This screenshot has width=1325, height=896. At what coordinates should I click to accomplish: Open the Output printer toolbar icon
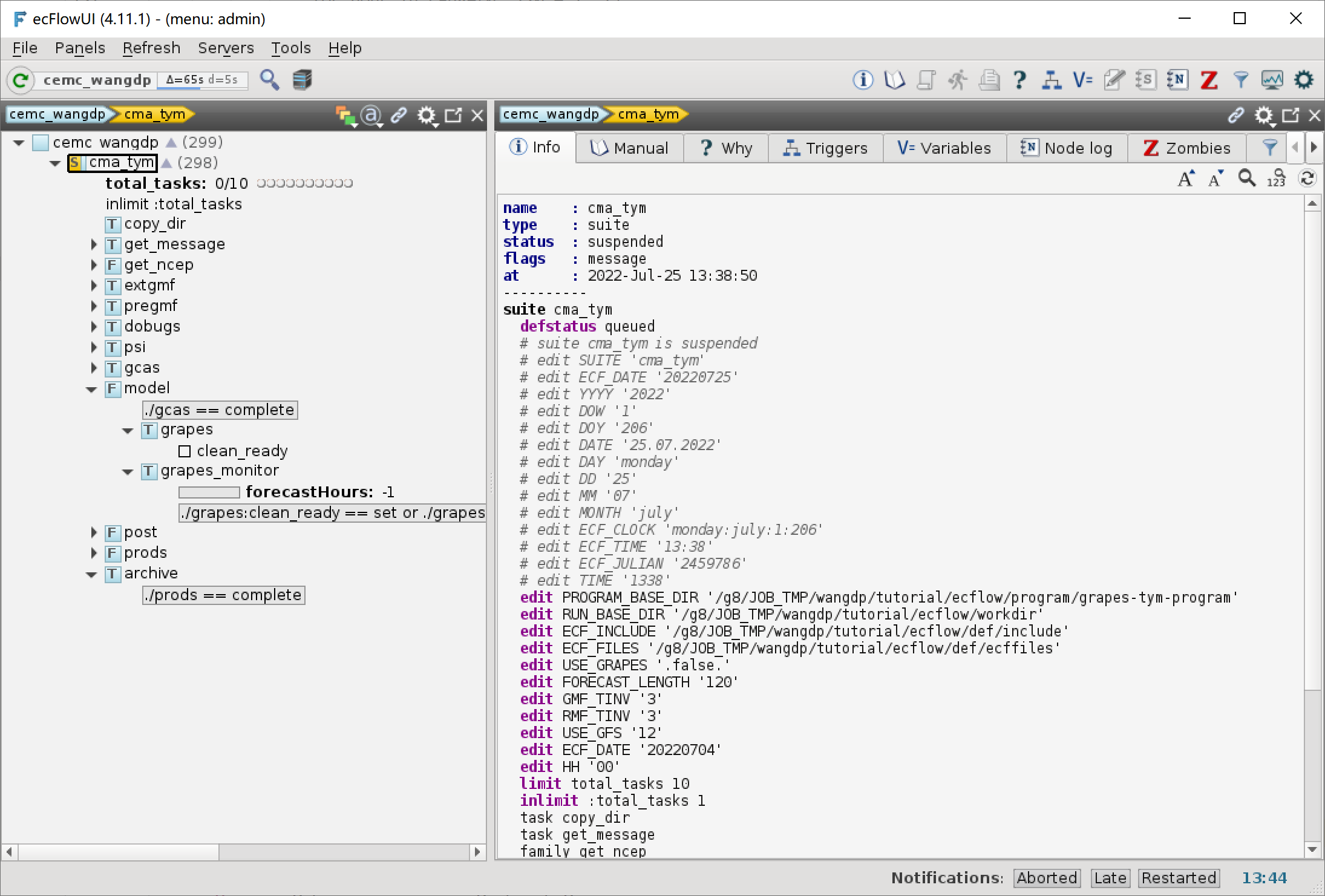point(989,79)
